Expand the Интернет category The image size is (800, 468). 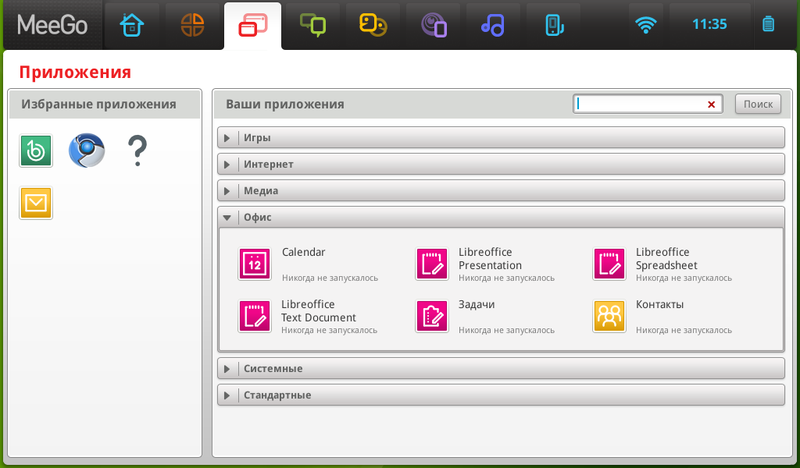501,164
